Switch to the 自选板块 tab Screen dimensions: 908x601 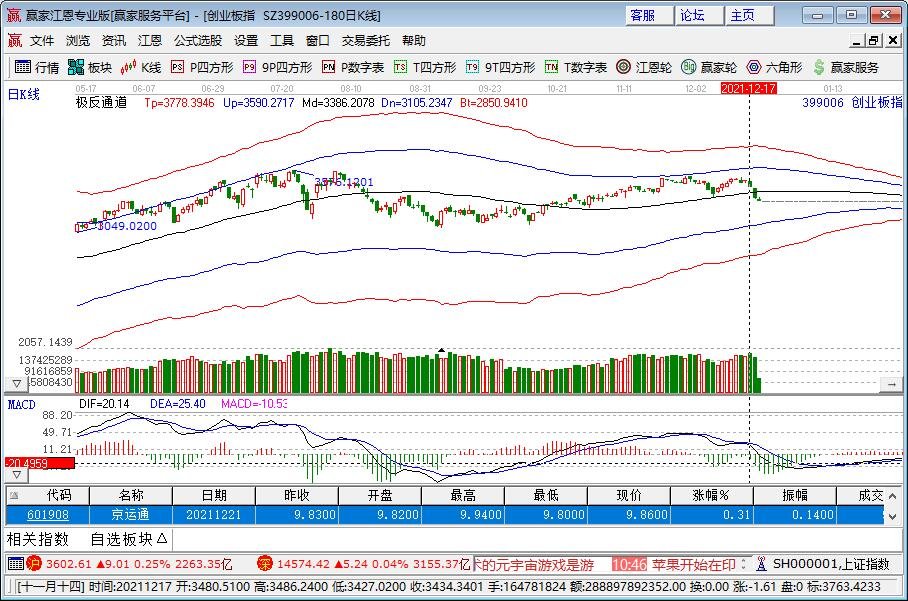(x=128, y=540)
